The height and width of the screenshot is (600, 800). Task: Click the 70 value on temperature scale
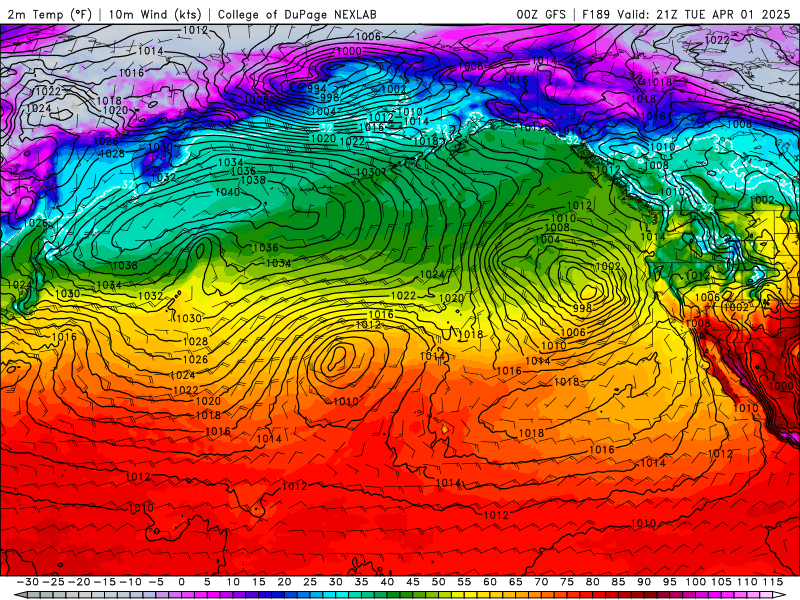541,582
